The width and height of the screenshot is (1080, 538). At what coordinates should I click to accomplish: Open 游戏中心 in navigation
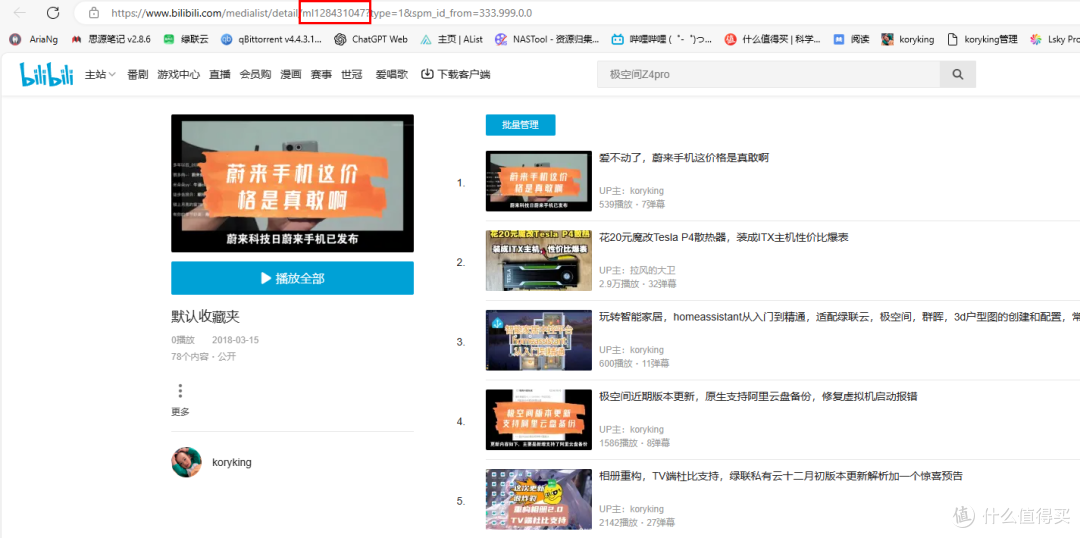click(x=178, y=74)
